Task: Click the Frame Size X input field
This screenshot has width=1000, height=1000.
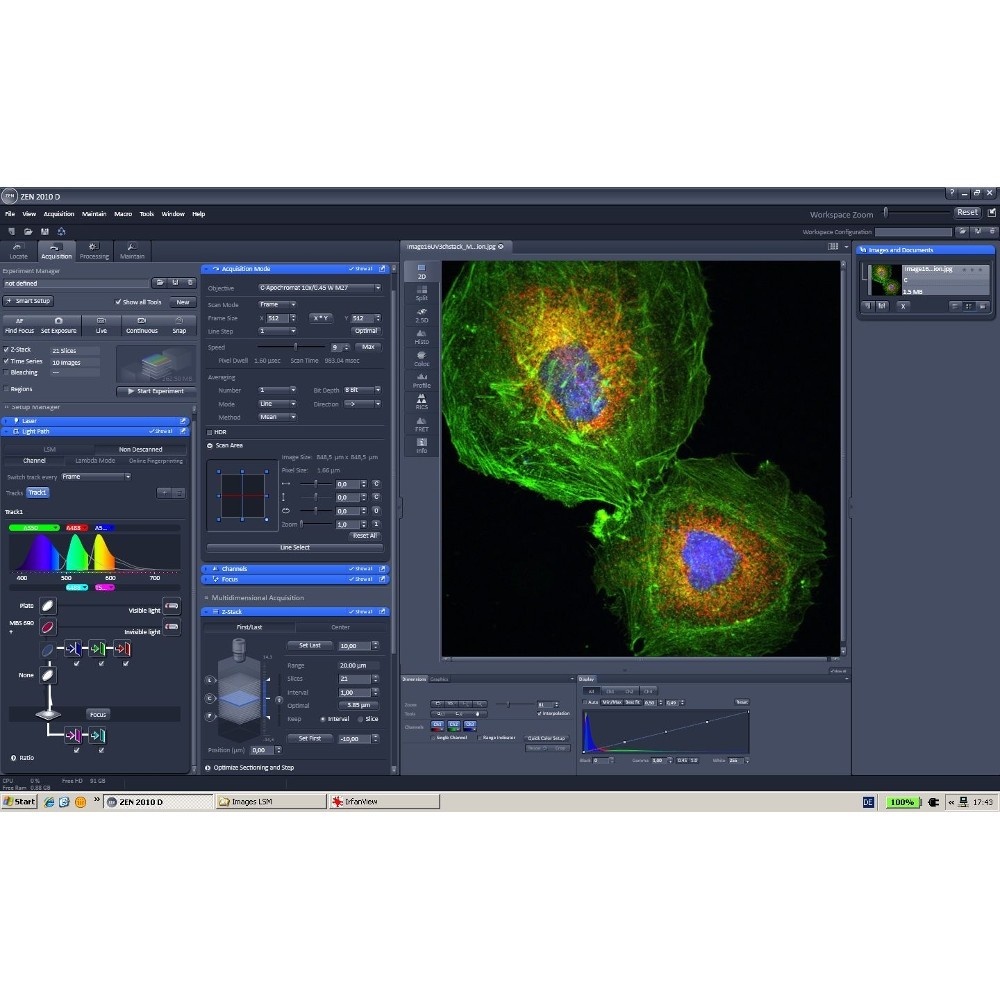Action: (x=276, y=318)
